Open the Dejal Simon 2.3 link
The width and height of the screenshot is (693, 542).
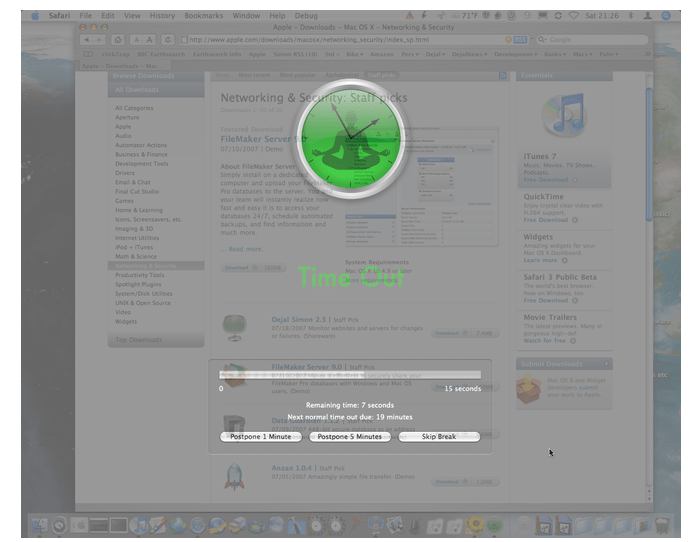coord(298,320)
